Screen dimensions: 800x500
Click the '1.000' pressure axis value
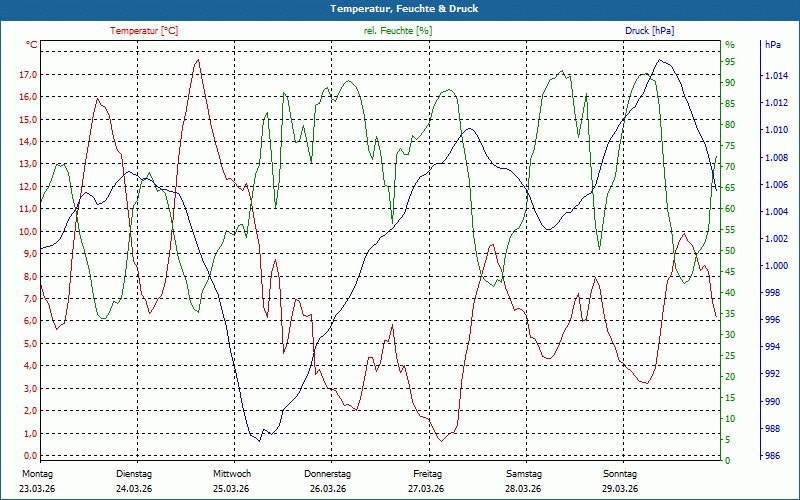pos(776,266)
